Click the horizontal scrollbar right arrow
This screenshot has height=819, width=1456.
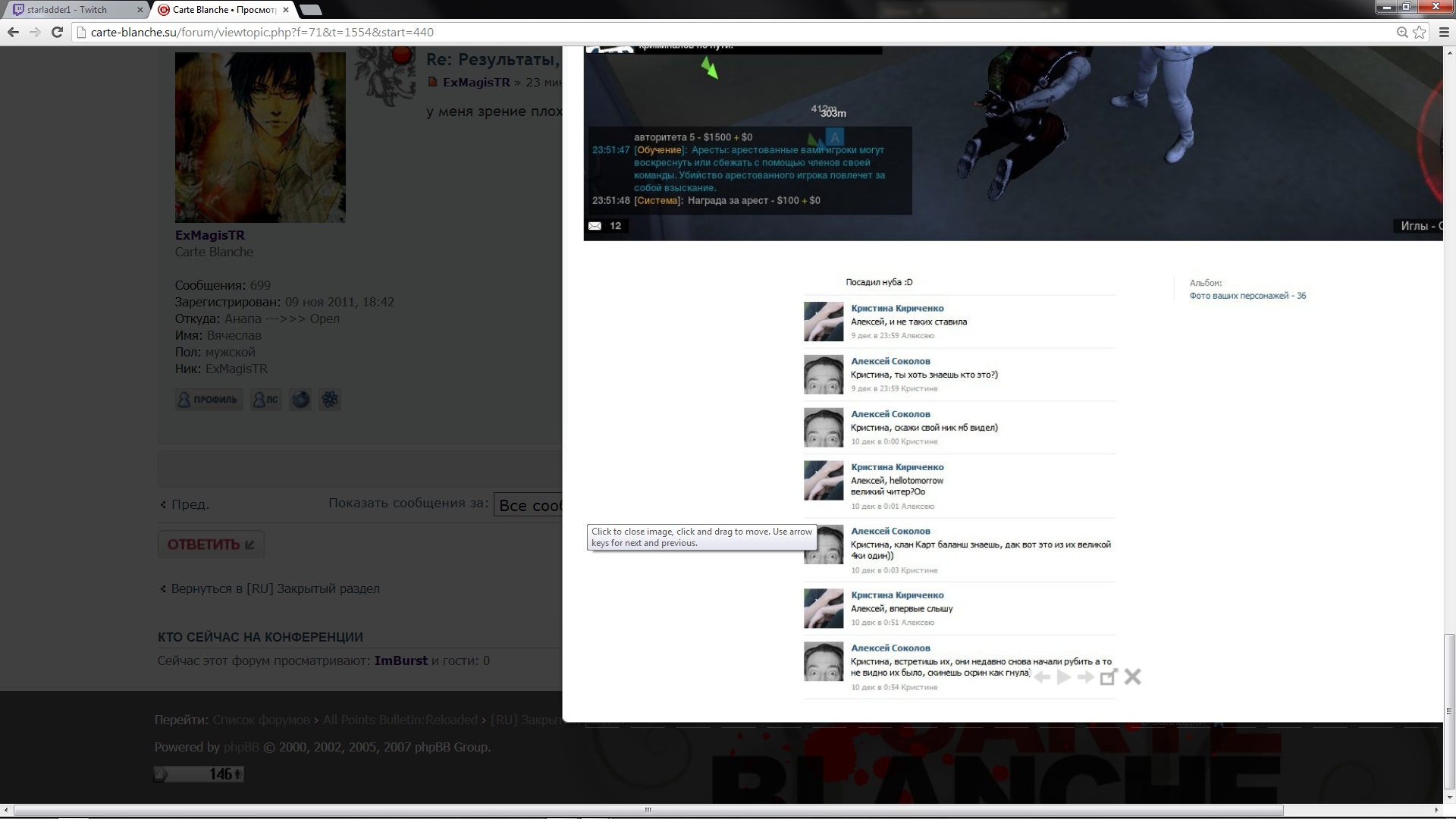click(1437, 810)
